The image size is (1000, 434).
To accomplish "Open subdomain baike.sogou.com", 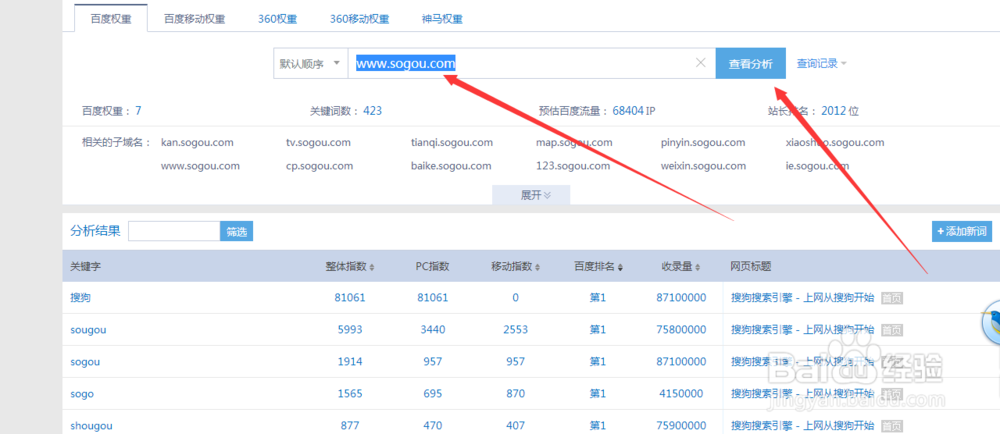I will pos(451,166).
